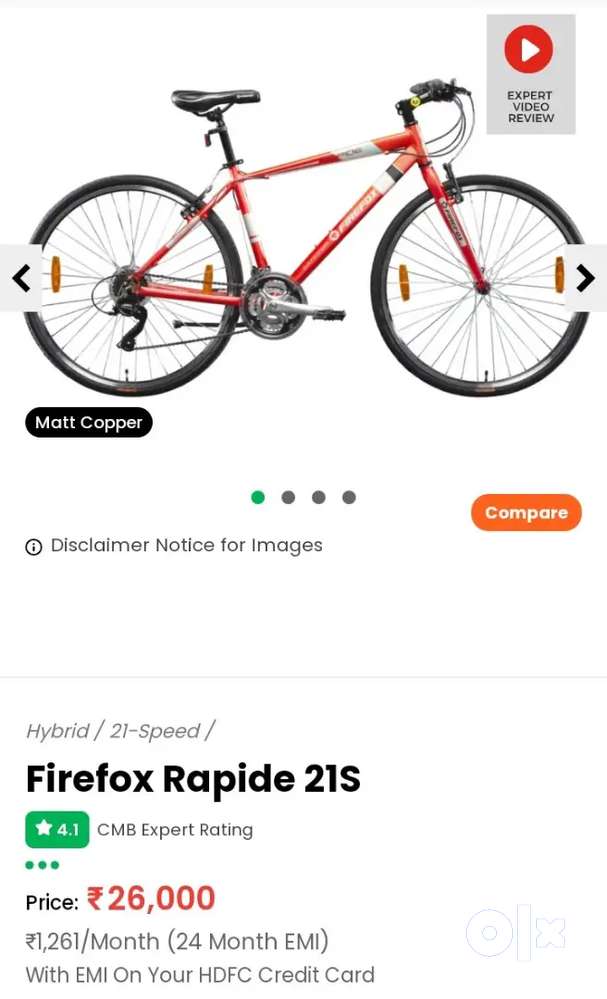Go to previous bike image arrow
The width and height of the screenshot is (607, 999).
tap(22, 278)
